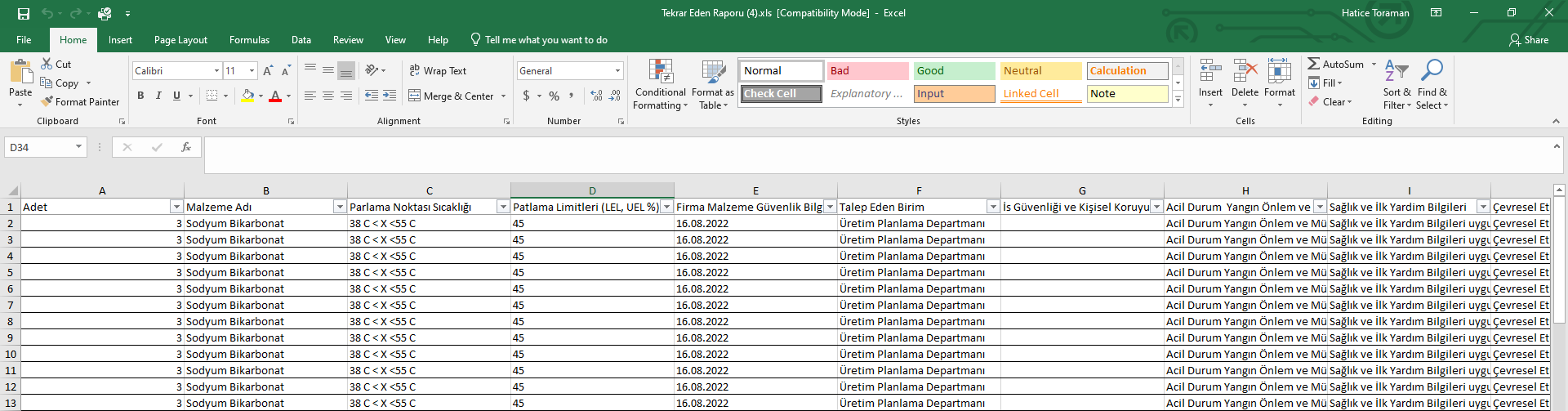Click the Name Box showing D34
Image resolution: width=1568 pixels, height=411 pixels.
tap(39, 147)
